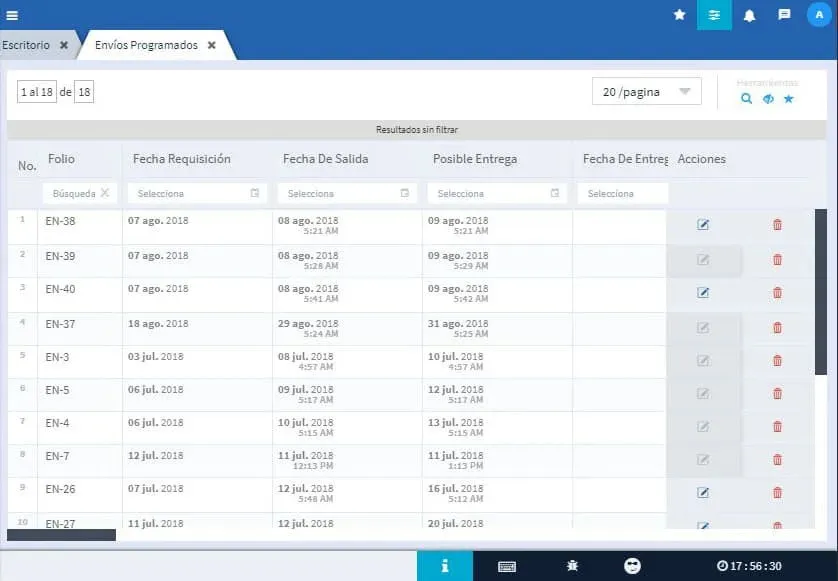
Task: Click the bug report icon
Action: (572, 566)
